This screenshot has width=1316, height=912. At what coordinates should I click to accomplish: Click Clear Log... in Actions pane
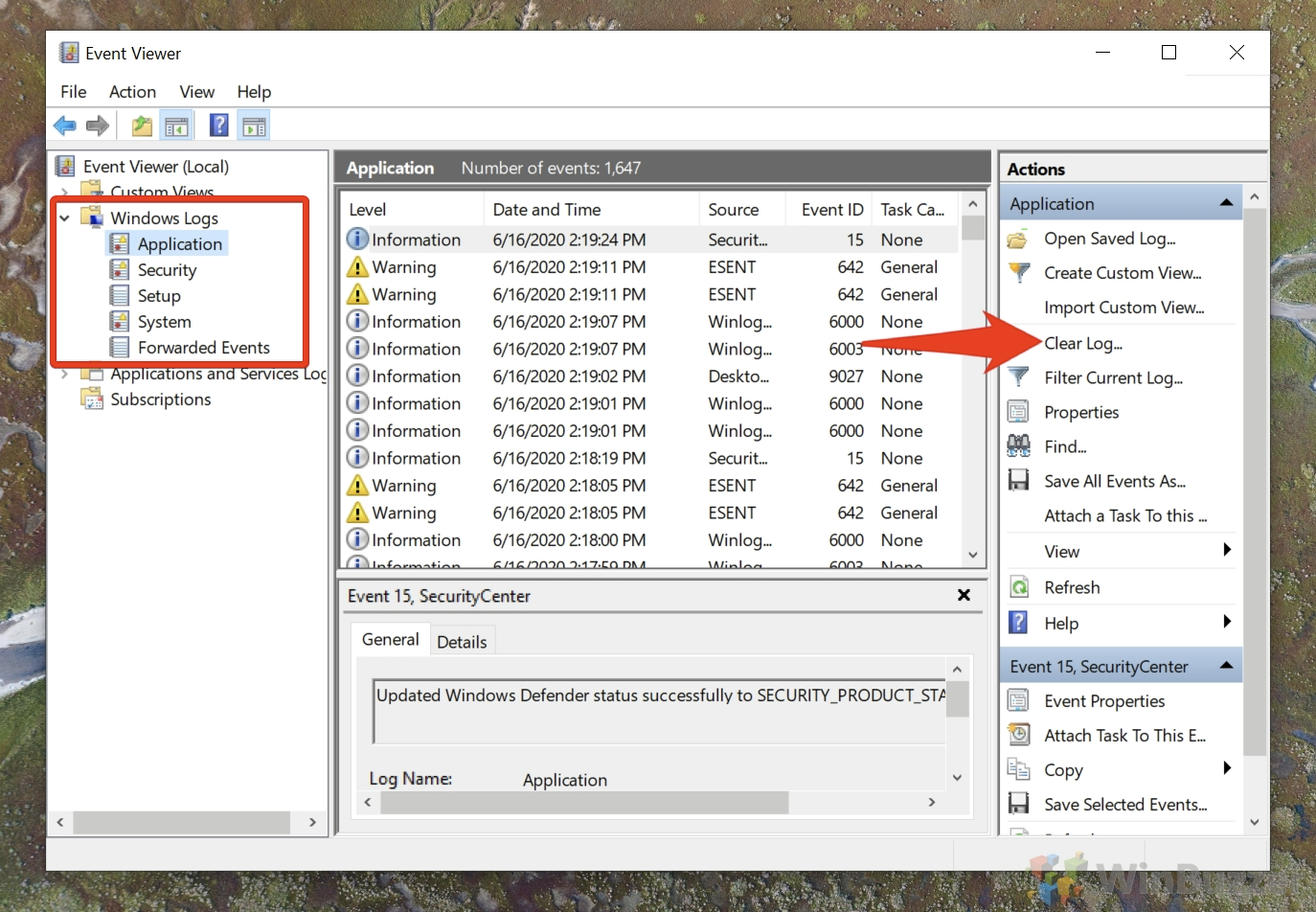point(1082,343)
